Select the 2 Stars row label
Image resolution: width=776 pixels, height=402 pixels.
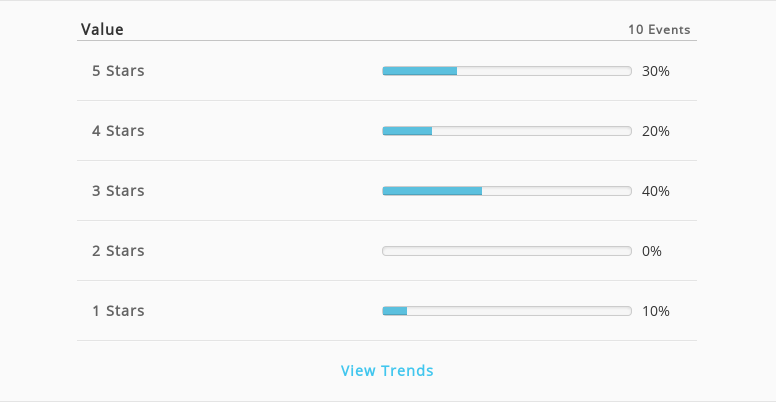tap(118, 251)
